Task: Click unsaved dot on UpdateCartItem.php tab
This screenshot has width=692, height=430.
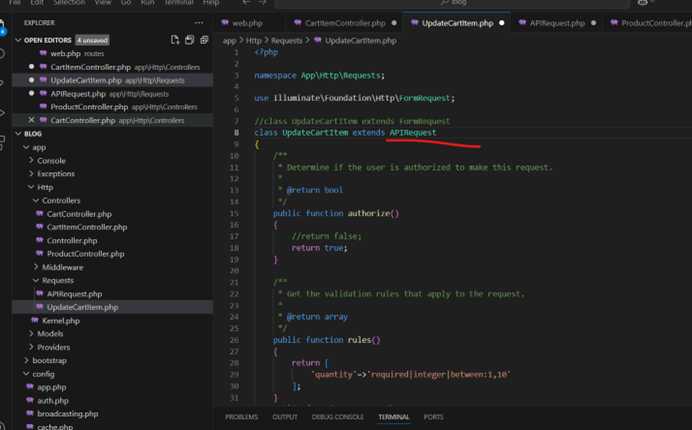Action: 502,23
